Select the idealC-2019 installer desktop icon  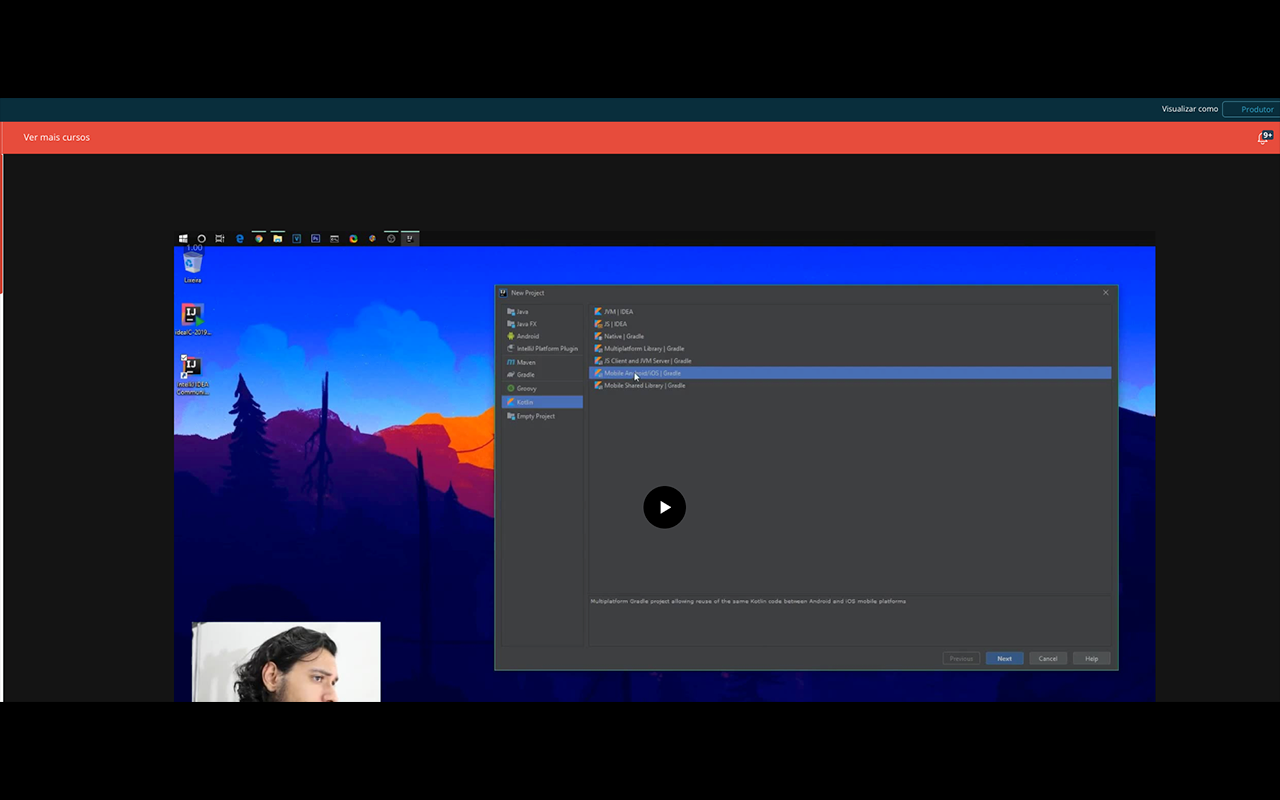coord(193,320)
